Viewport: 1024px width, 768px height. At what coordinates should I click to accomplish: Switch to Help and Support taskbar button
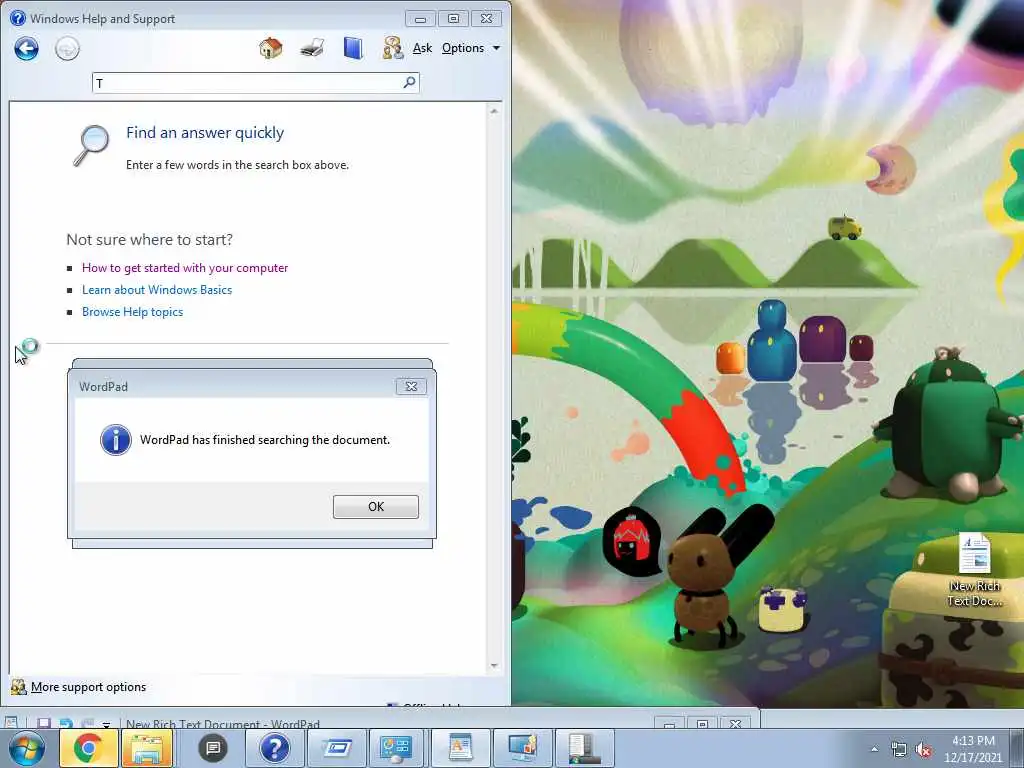click(x=274, y=748)
